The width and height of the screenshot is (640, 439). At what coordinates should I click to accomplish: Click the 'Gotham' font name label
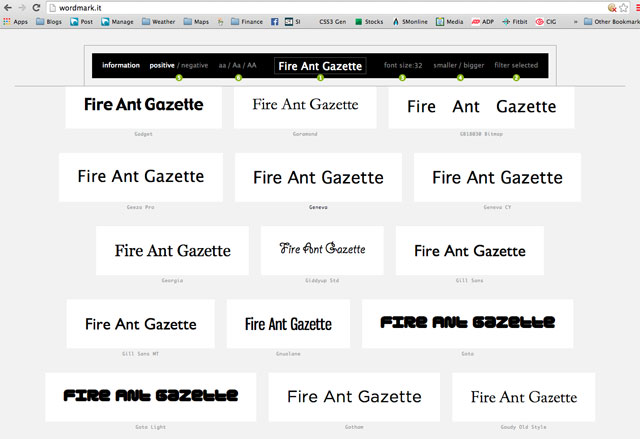click(354, 427)
